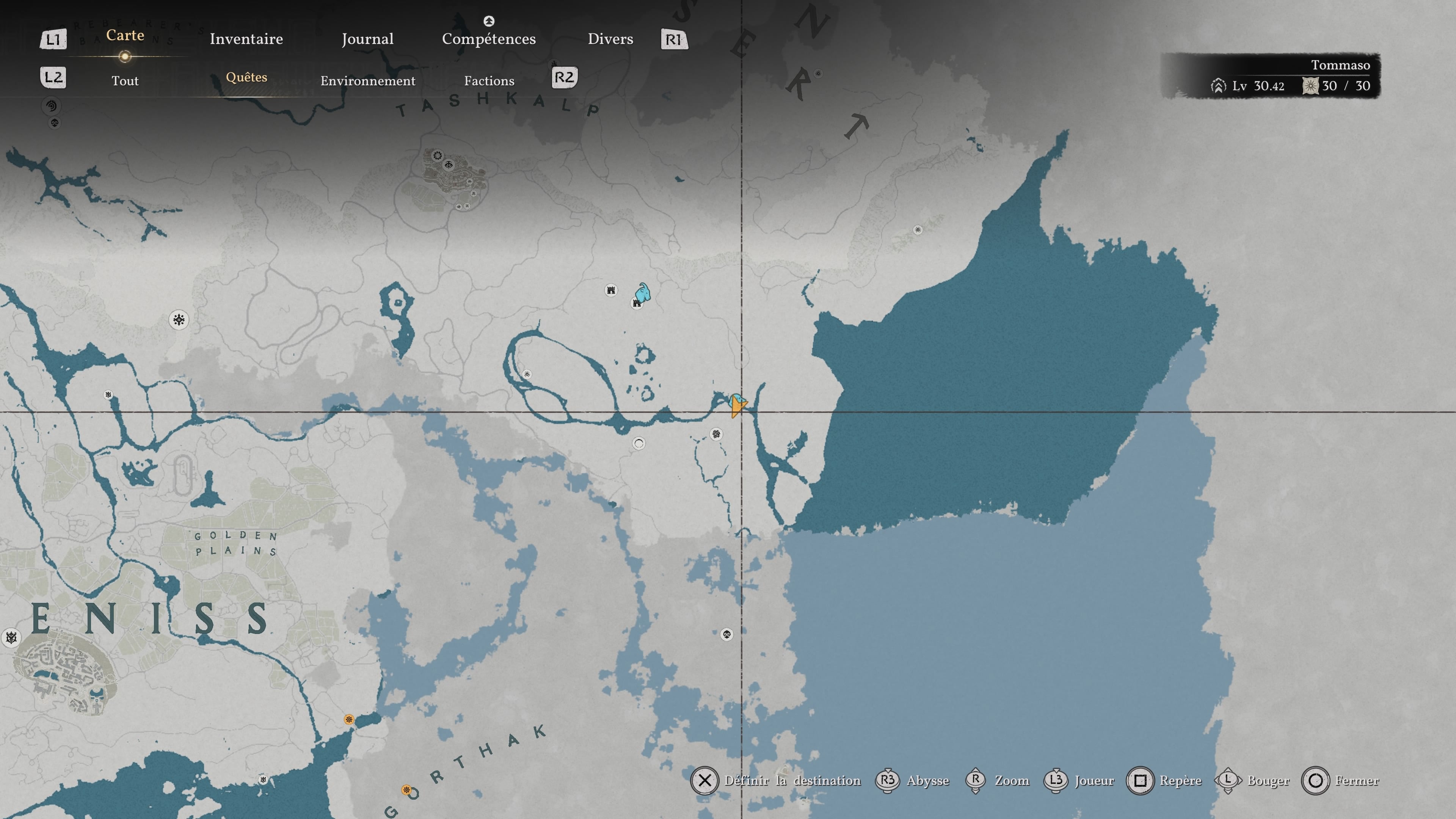The height and width of the screenshot is (819, 1456).
Task: Choose the Factions map filter
Action: [490, 81]
